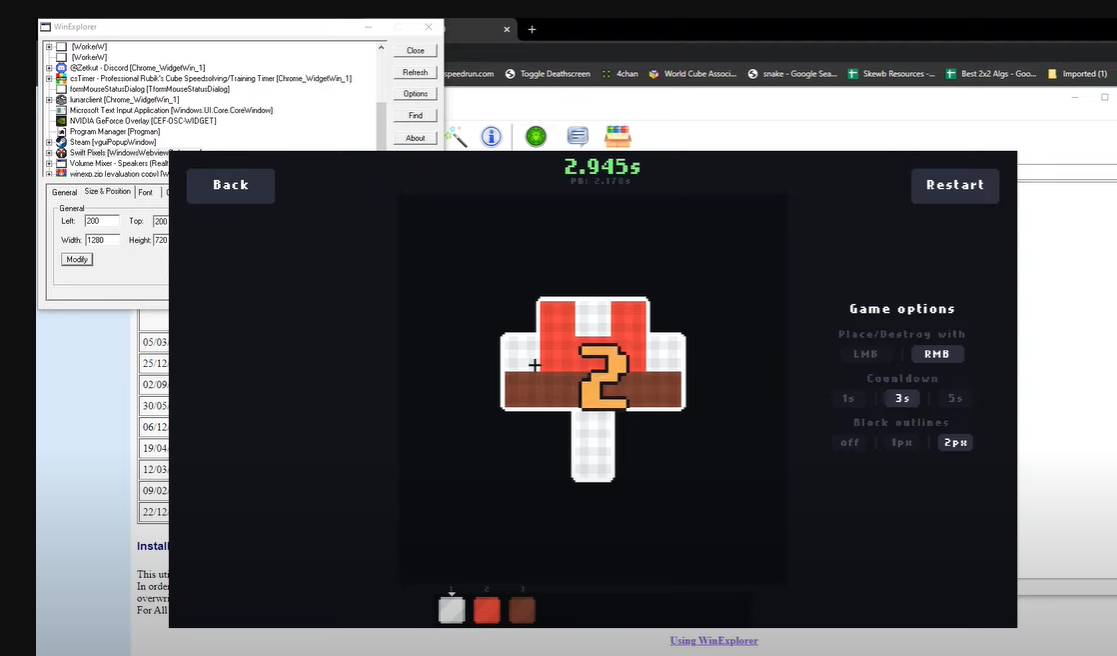Select the red block in hotbar
This screenshot has height=656, width=1117.
487,610
